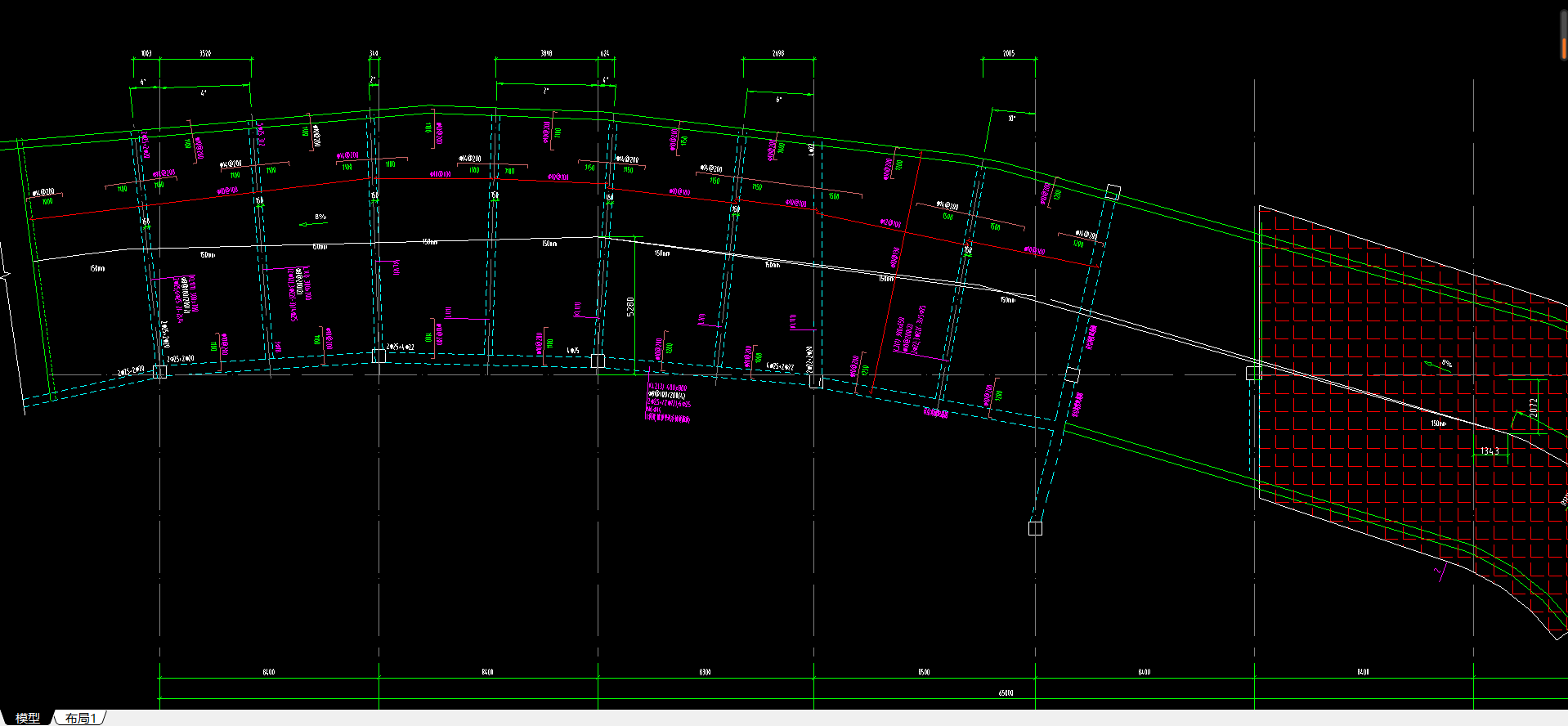Image resolution: width=1568 pixels, height=726 pixels.
Task: Select the 3528 top dimension text
Action: coord(205,53)
